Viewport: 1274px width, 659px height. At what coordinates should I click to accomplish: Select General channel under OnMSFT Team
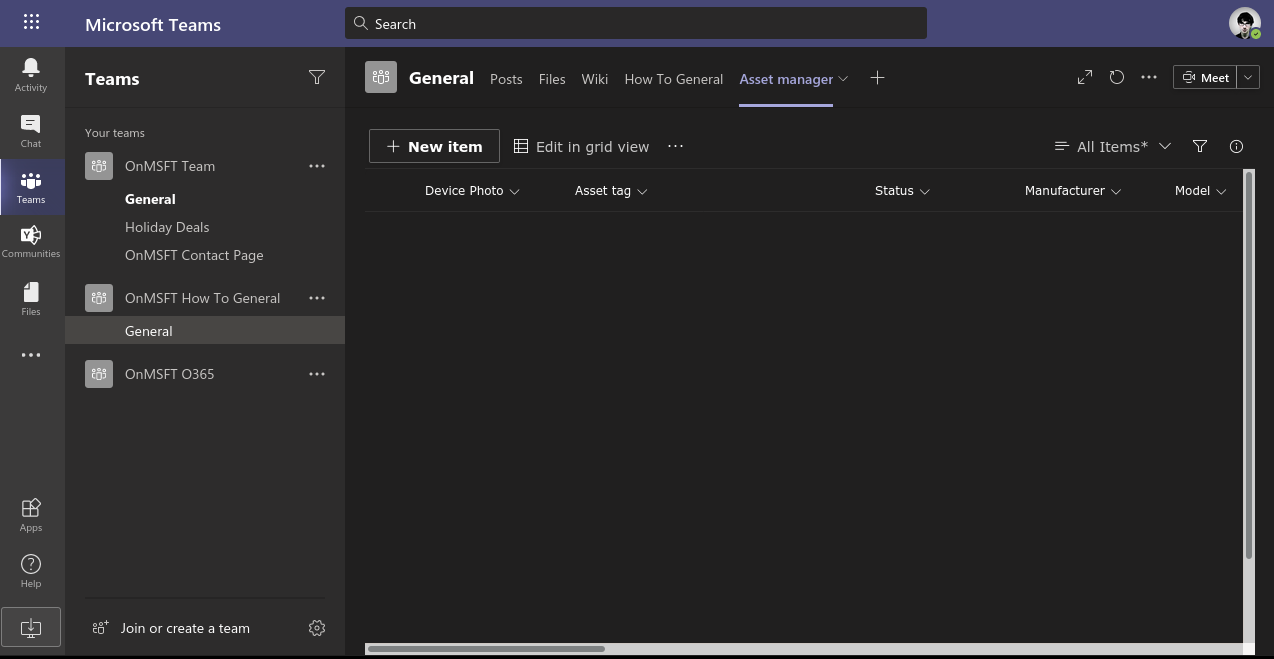point(150,199)
